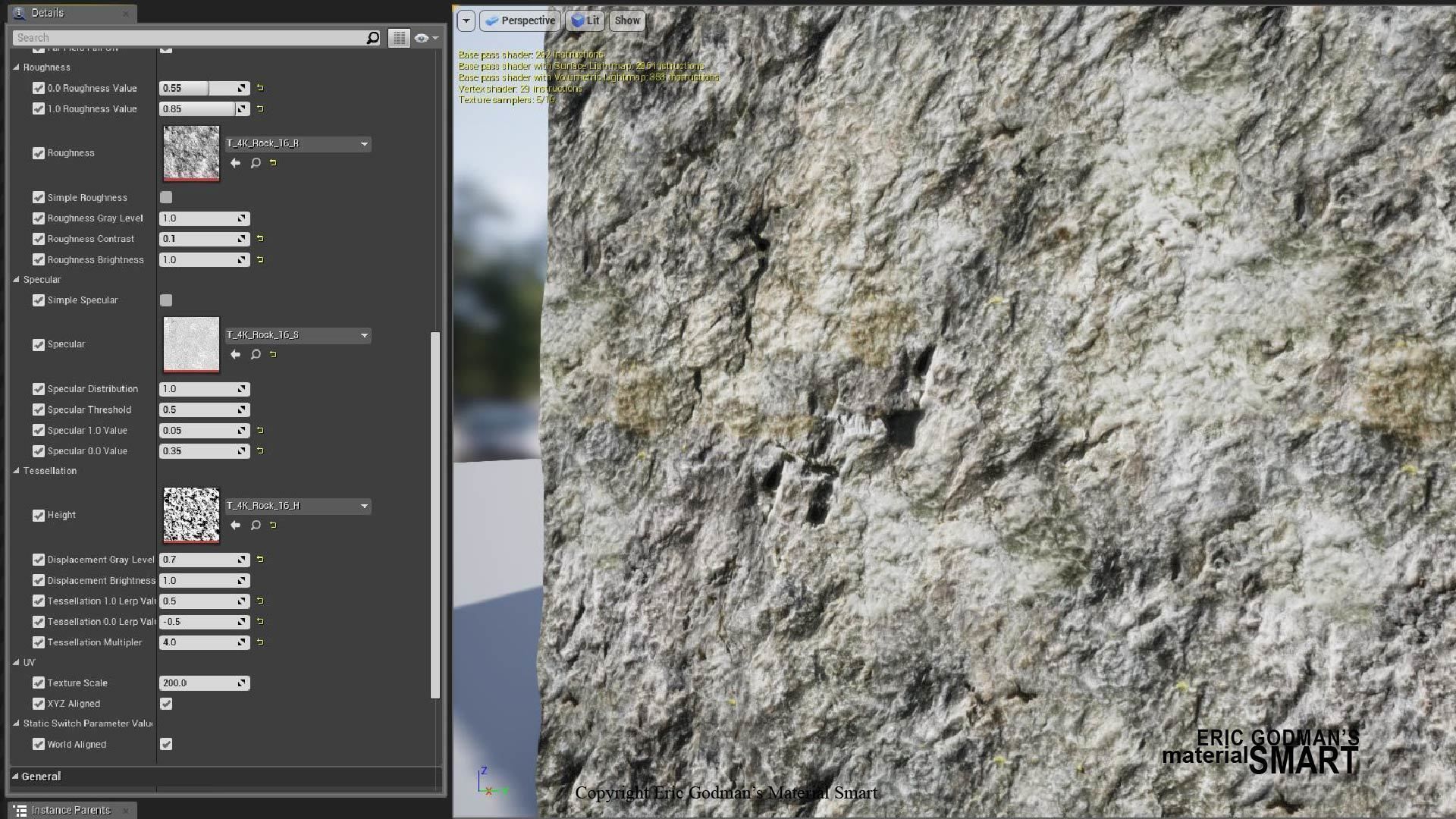Viewport: 1456px width, 819px height.
Task: Reset Specular 0.0 Value to default
Action: click(x=260, y=451)
